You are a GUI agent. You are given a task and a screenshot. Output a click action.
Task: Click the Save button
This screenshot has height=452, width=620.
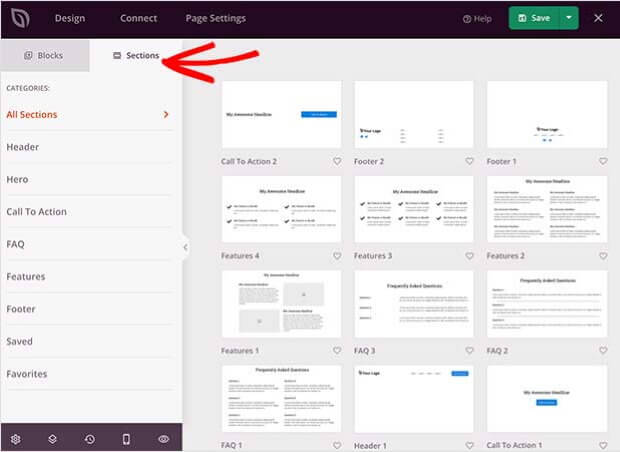[534, 18]
